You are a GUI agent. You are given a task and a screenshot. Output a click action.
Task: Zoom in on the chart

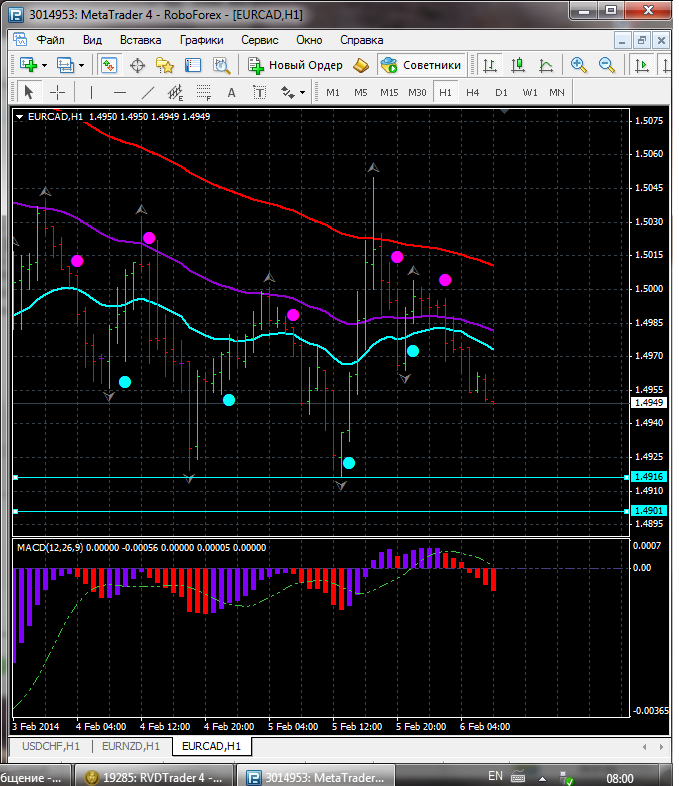pos(578,65)
